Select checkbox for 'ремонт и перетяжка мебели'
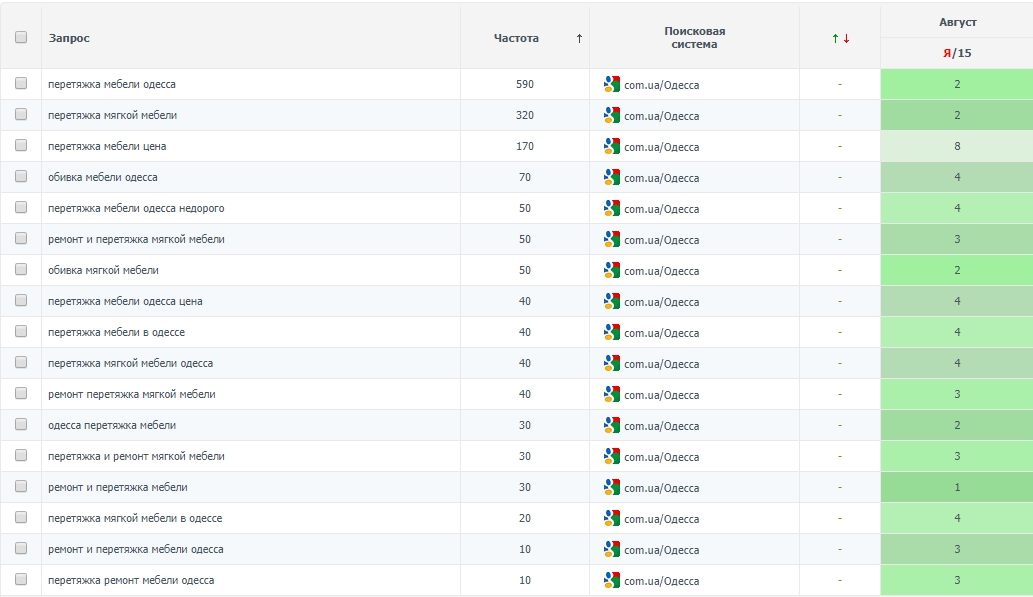The height and width of the screenshot is (597, 1033). (x=21, y=487)
